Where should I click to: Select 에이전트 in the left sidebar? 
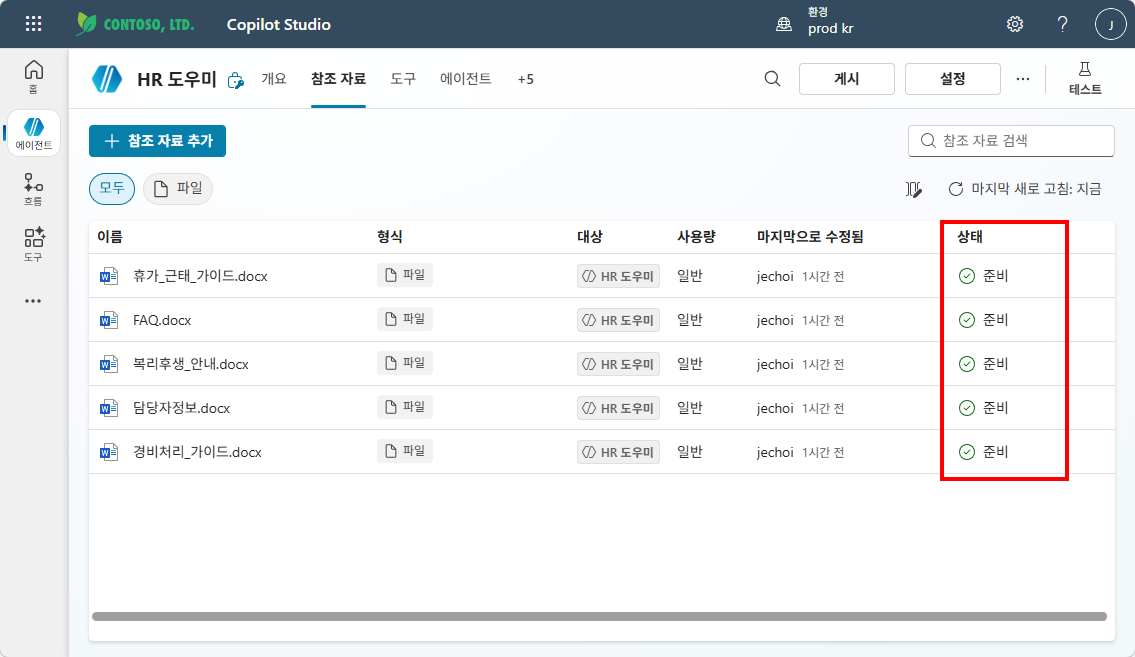point(33,133)
